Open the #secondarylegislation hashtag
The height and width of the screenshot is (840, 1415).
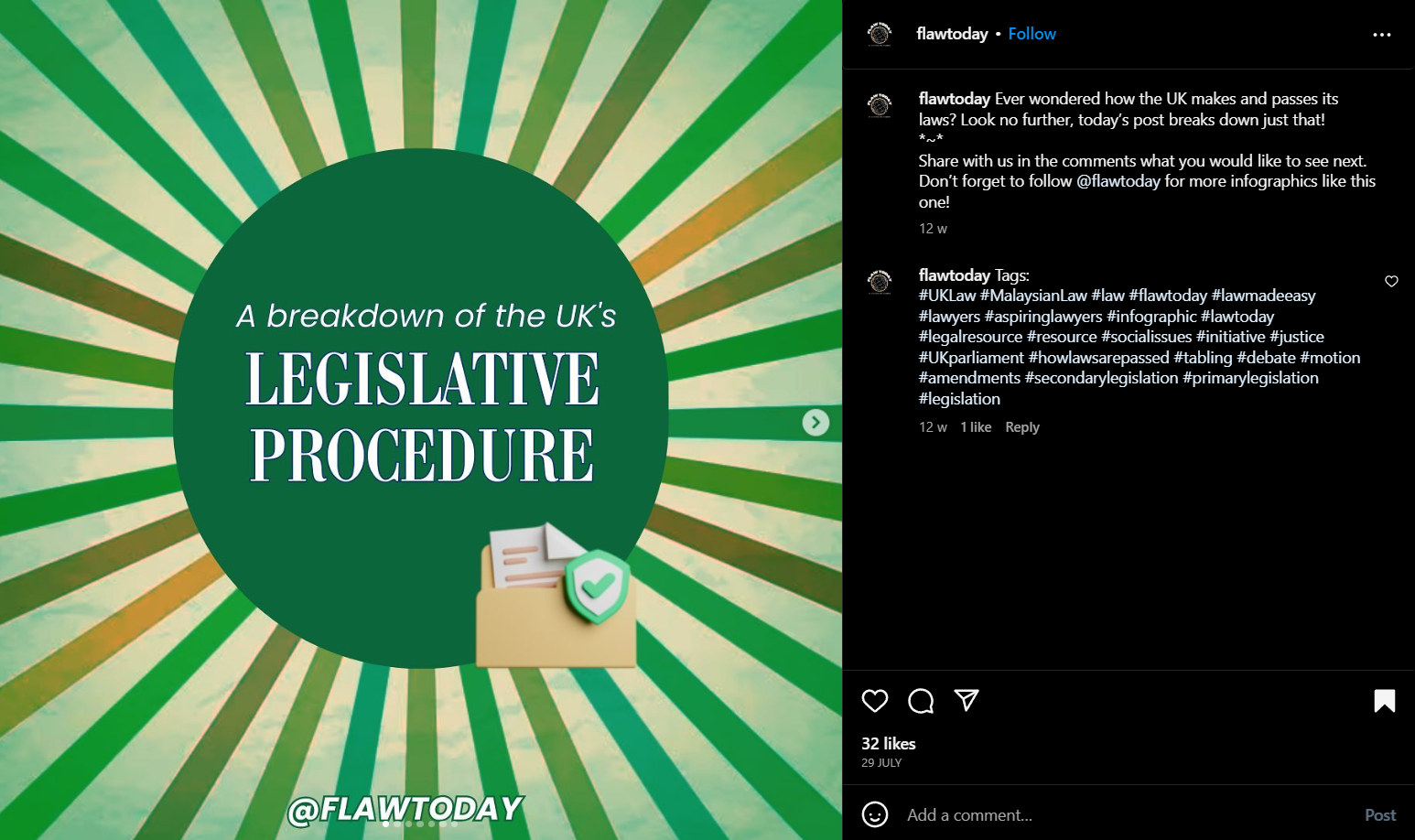[x=1102, y=378]
